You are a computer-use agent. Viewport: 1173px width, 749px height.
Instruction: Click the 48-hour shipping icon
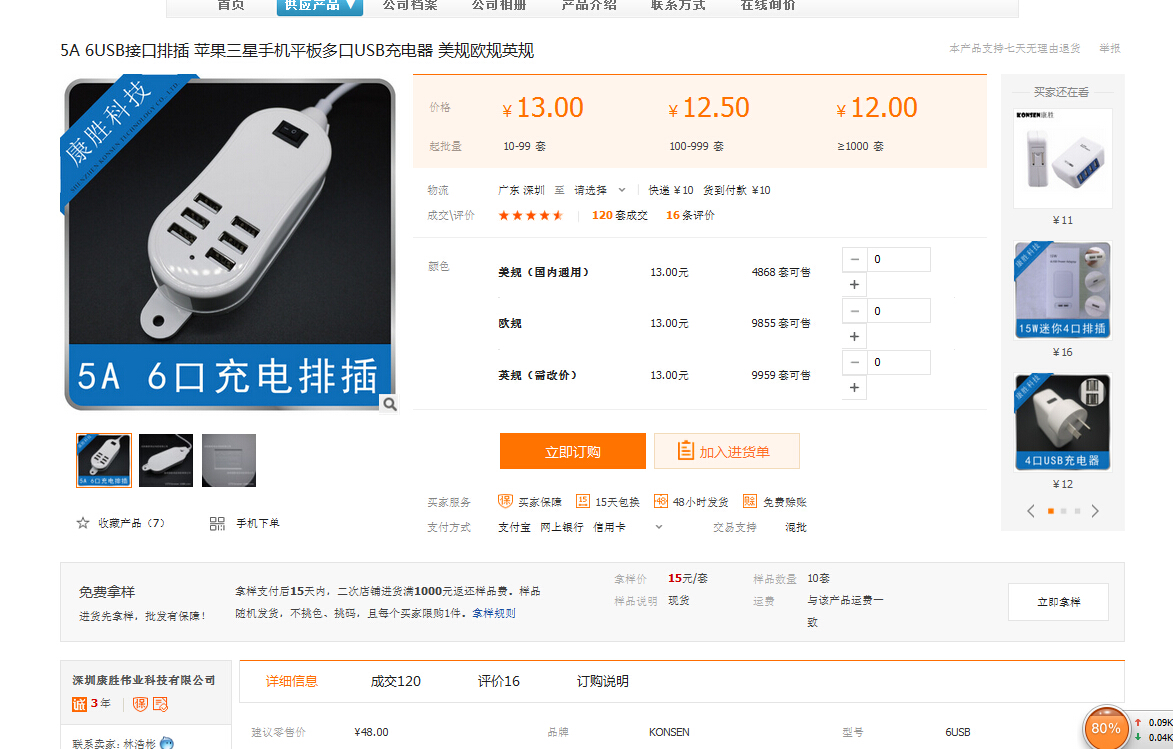pyautogui.click(x=661, y=501)
